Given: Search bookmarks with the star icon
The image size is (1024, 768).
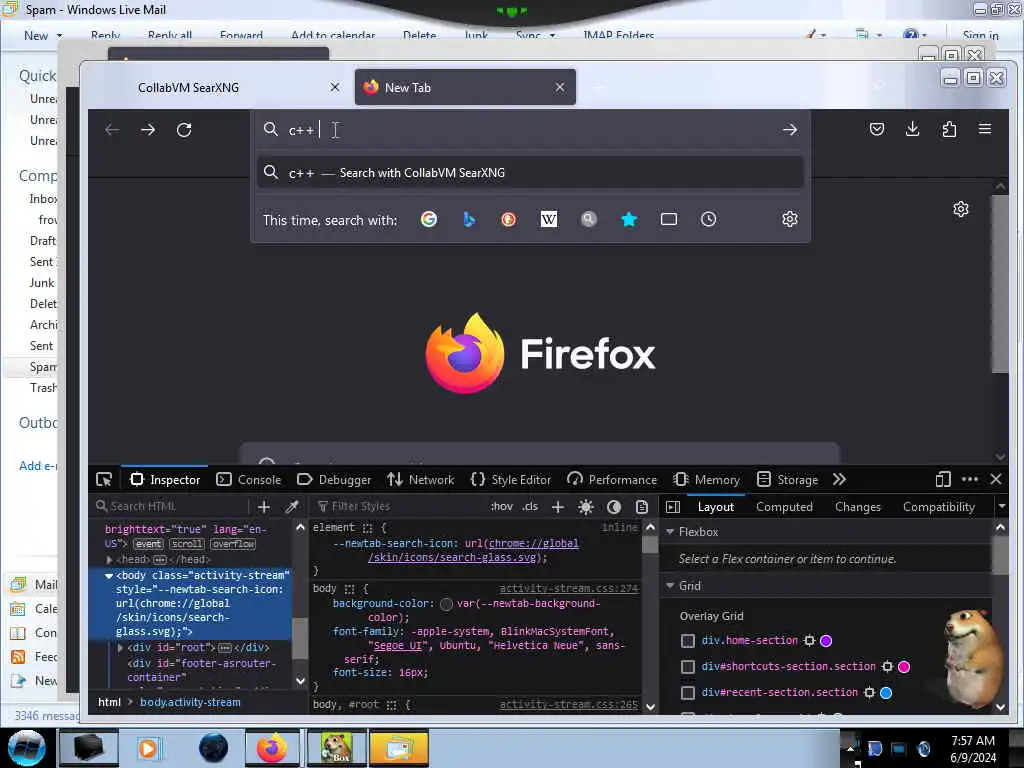Looking at the screenshot, I should coord(629,219).
